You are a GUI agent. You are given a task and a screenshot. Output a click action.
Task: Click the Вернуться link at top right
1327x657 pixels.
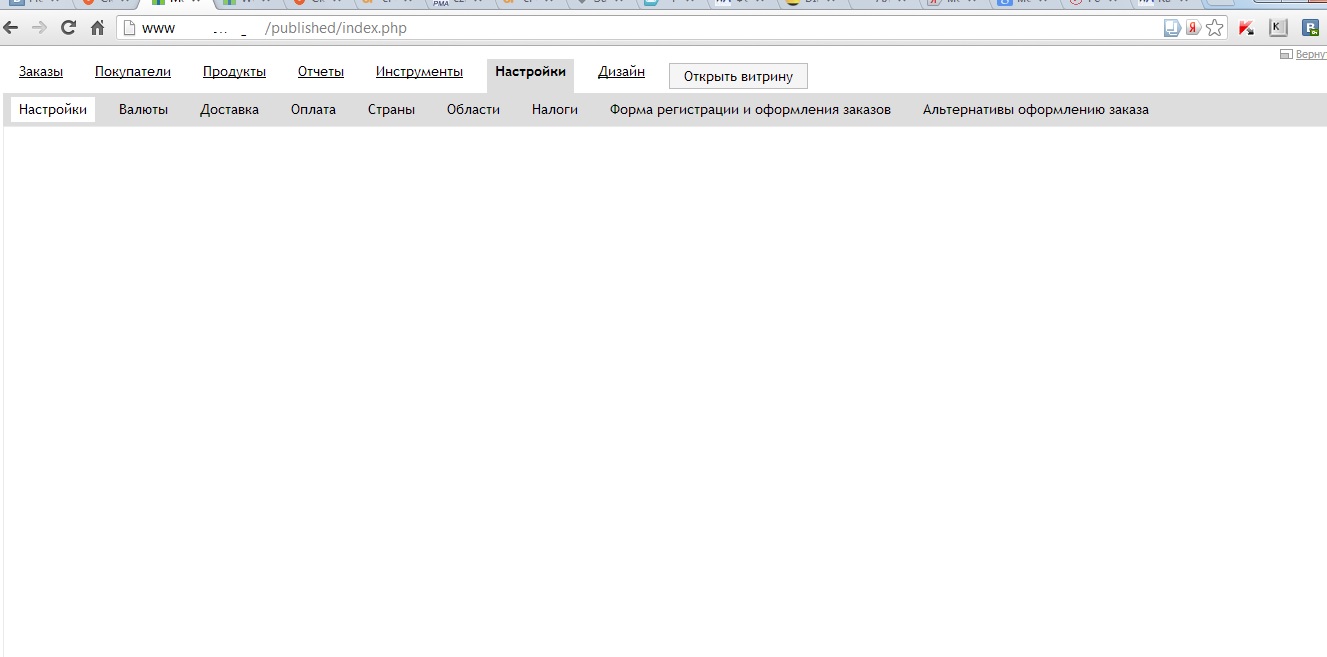[1310, 54]
